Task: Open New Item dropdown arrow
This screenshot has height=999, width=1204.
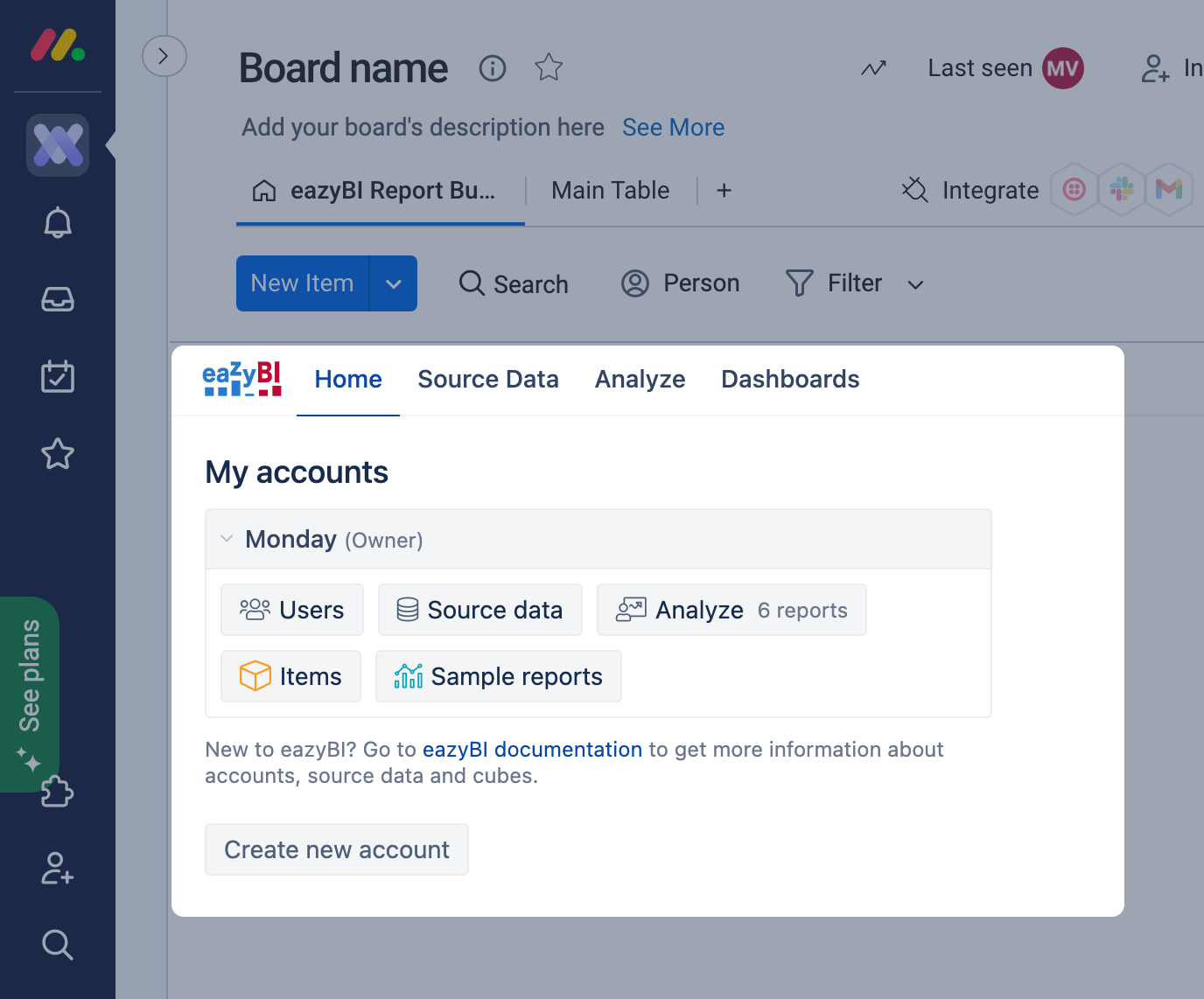Action: (x=394, y=283)
